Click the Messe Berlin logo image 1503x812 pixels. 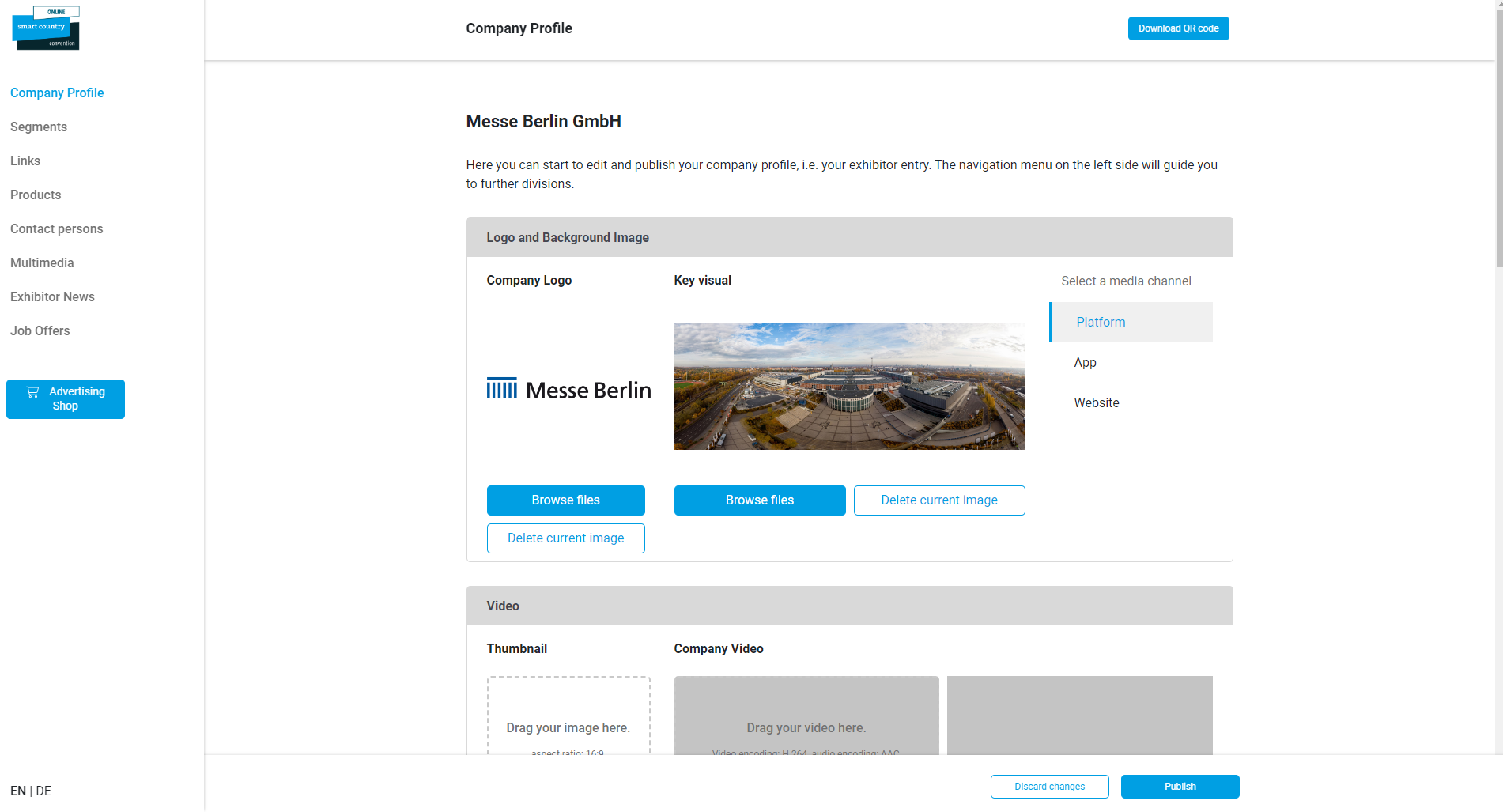point(569,389)
